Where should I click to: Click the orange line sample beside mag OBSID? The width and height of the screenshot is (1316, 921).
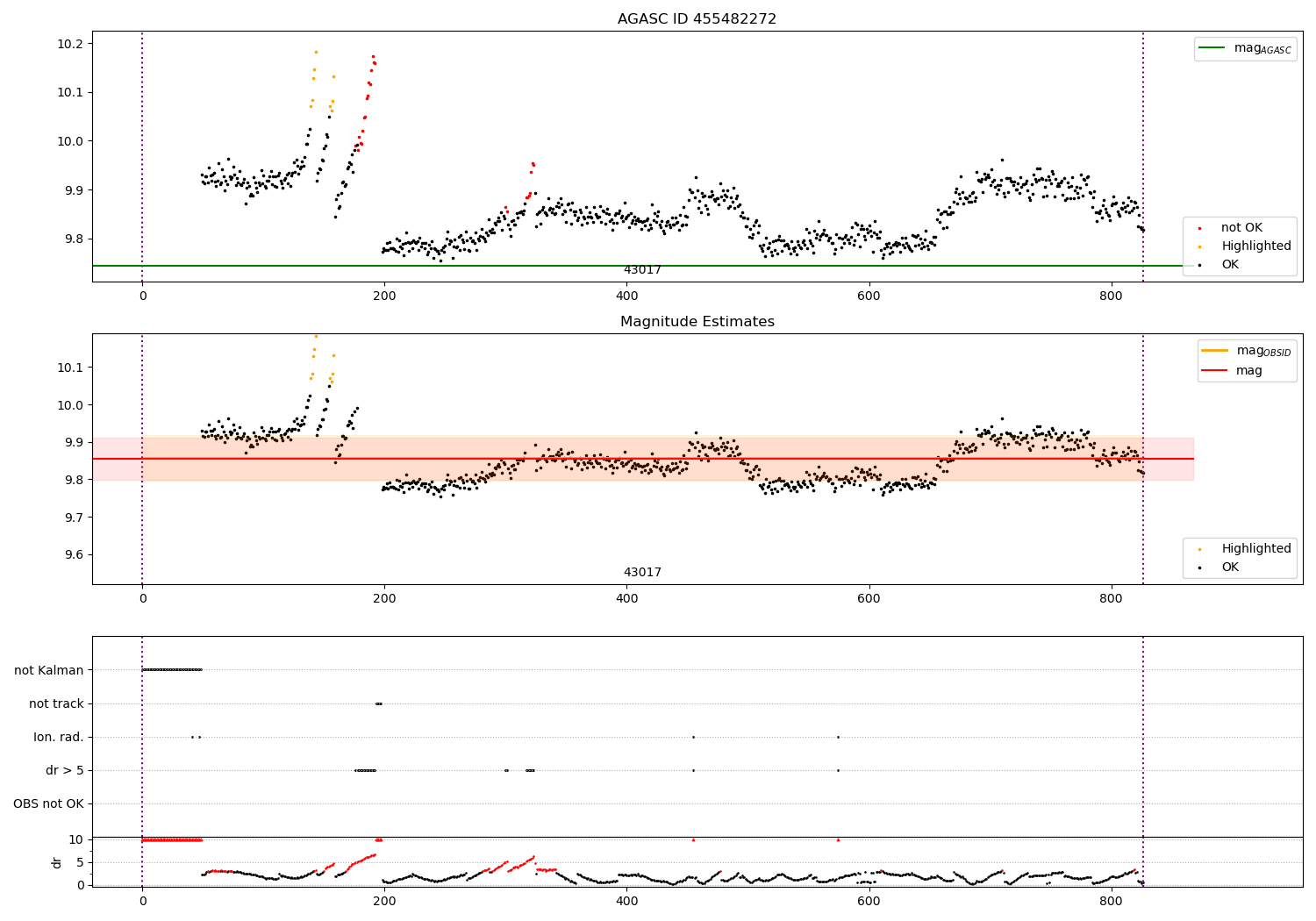pyautogui.click(x=1214, y=351)
